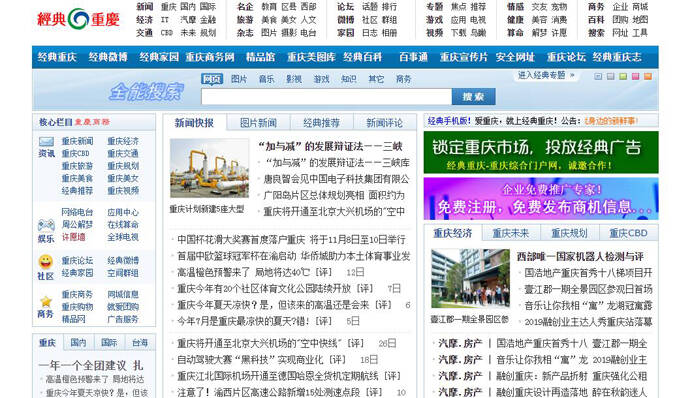
Task: Open 重庆宣传片 in the blue navigation bar
Action: 464,57
